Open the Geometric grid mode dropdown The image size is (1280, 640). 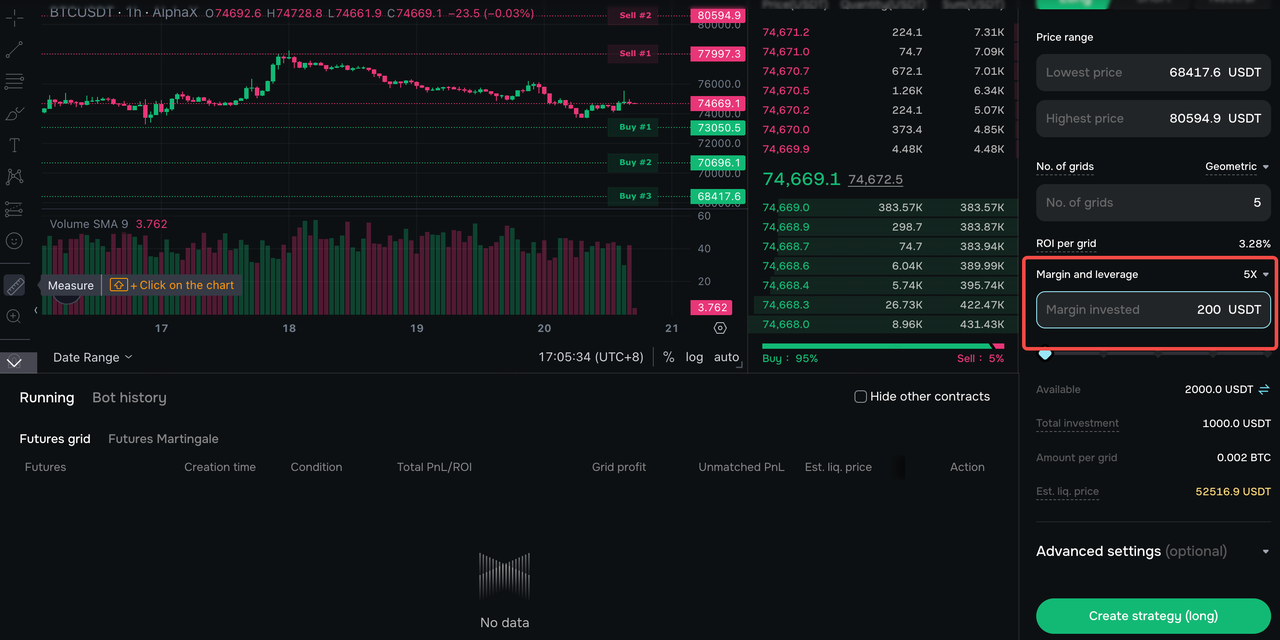(1237, 167)
